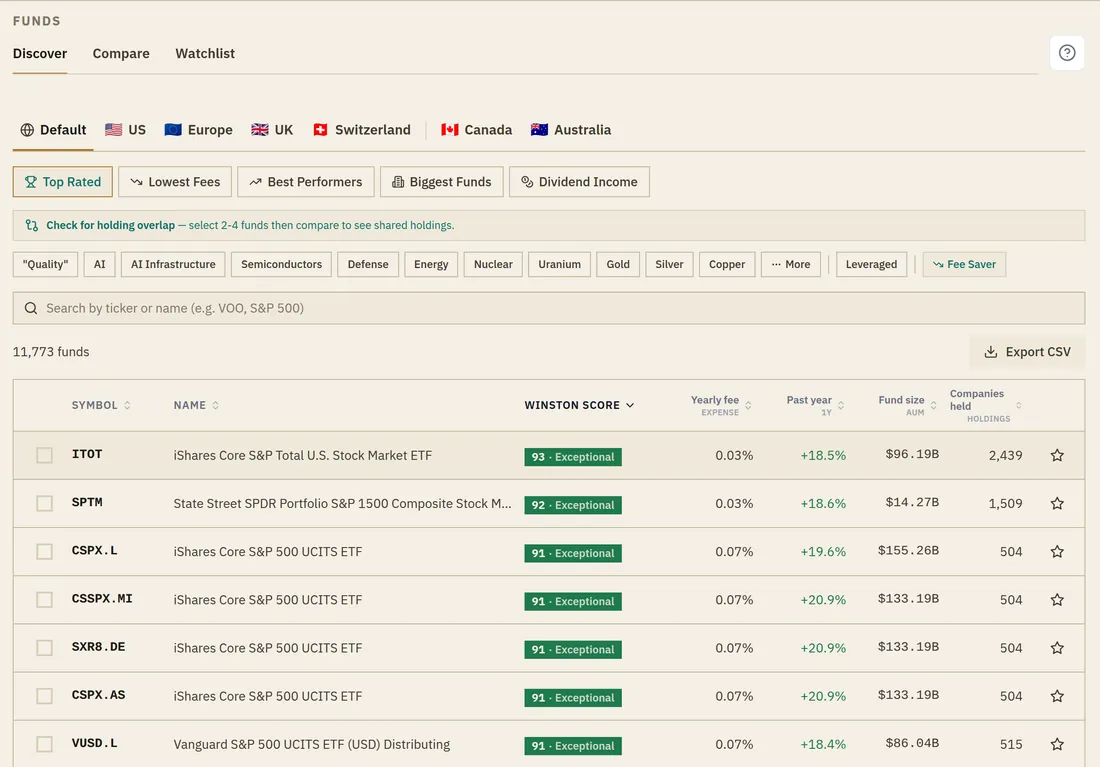Filter by the Leveraged chip
Viewport: 1100px width, 767px height.
pos(871,265)
